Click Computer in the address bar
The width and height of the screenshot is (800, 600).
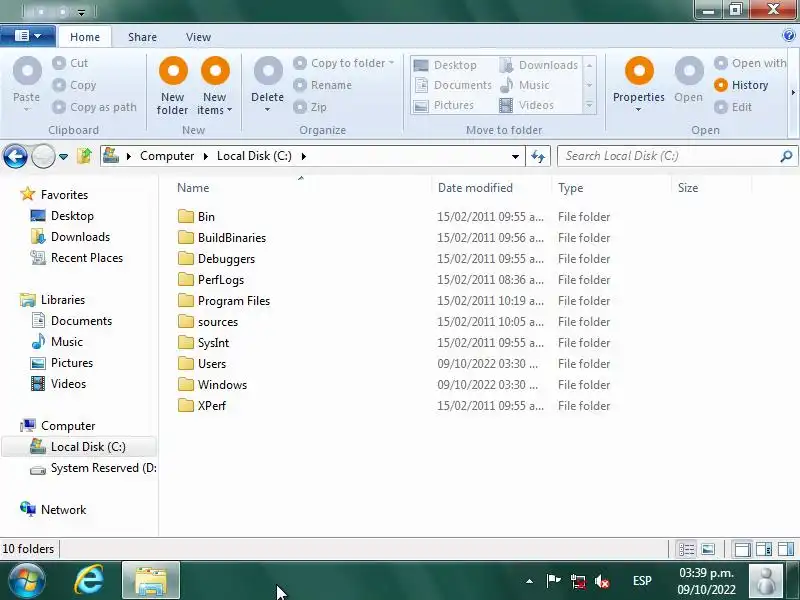pos(167,156)
